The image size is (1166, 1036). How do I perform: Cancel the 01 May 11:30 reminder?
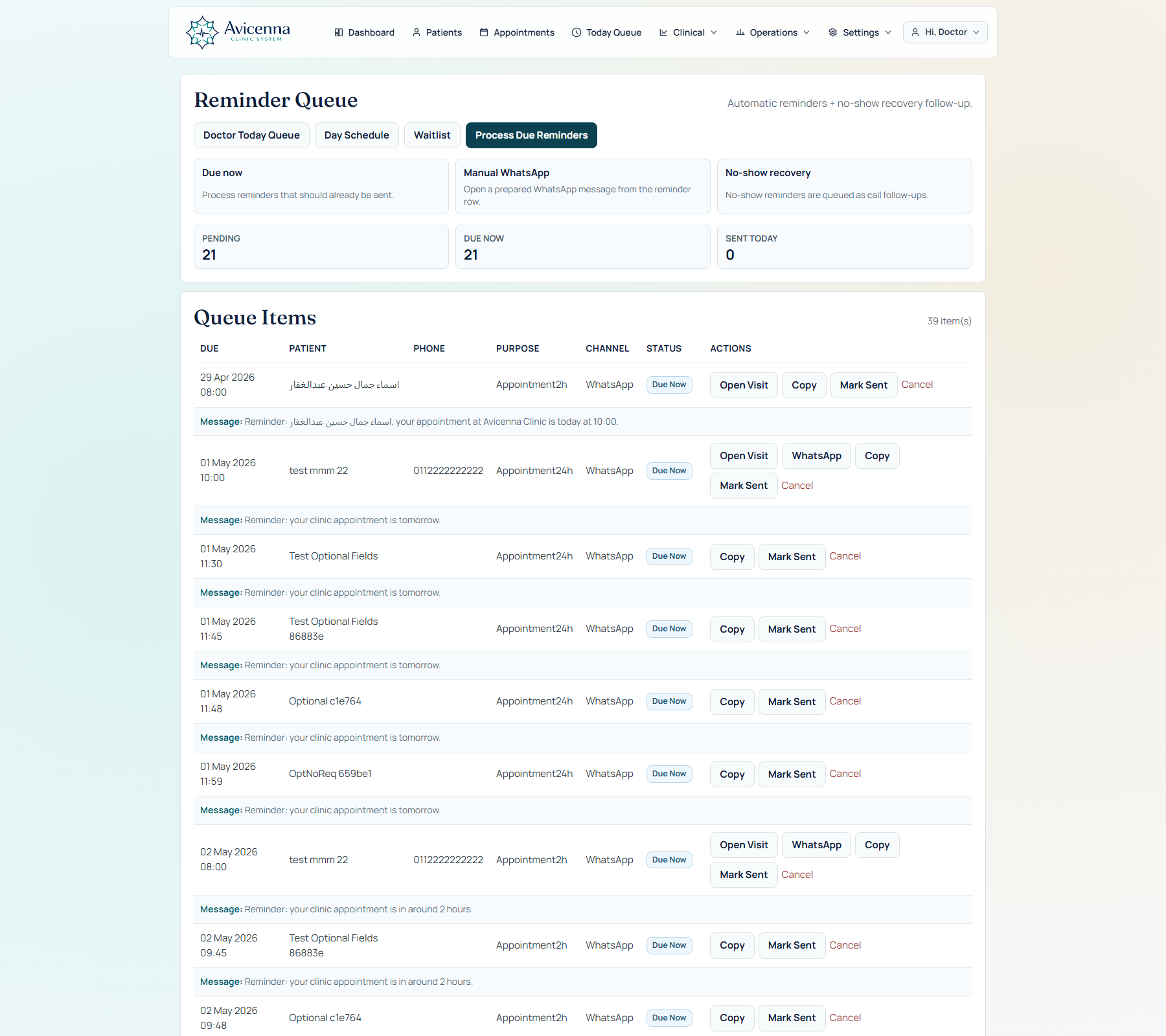pos(845,556)
